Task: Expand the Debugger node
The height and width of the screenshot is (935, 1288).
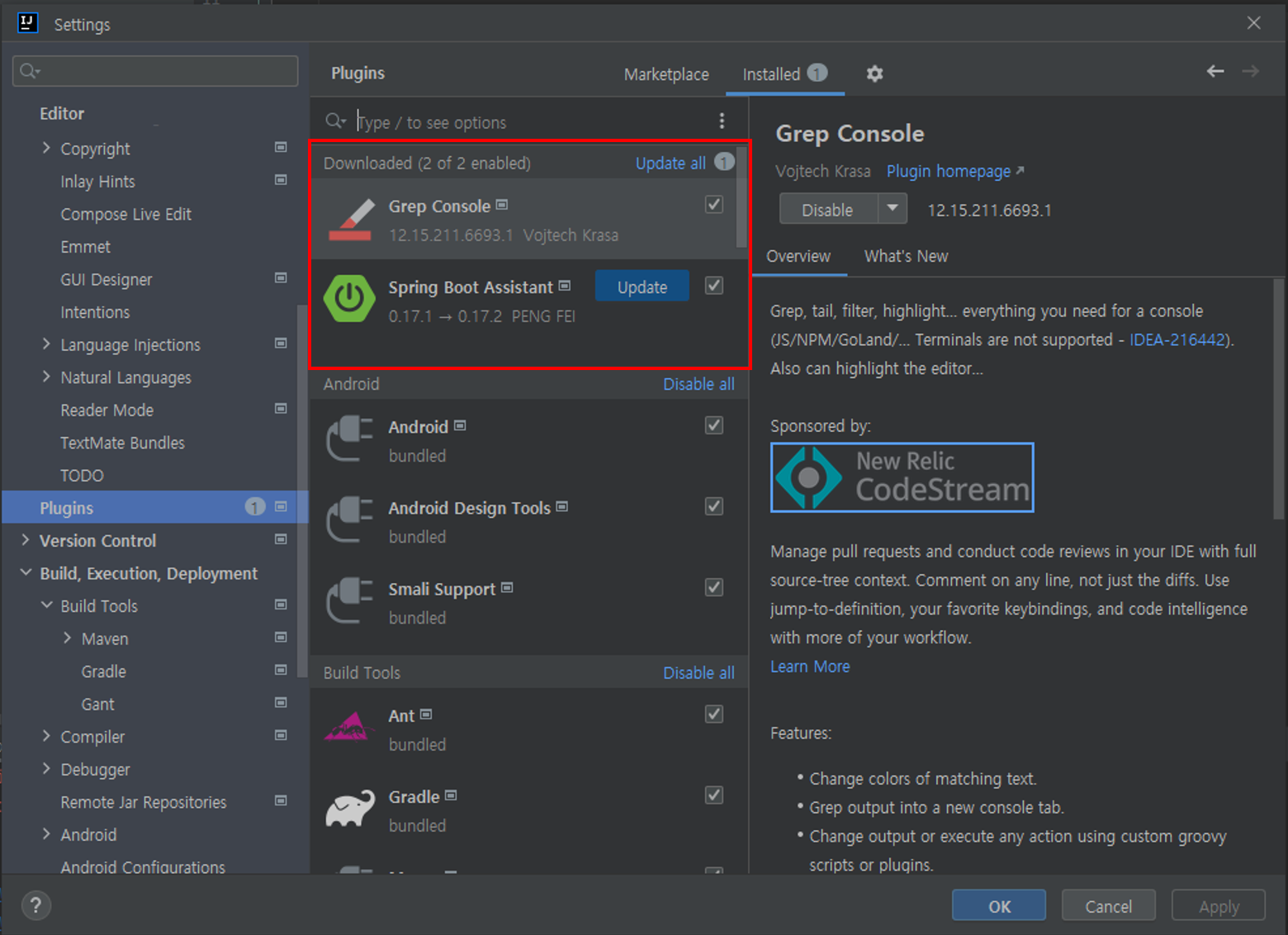Action: [x=46, y=769]
